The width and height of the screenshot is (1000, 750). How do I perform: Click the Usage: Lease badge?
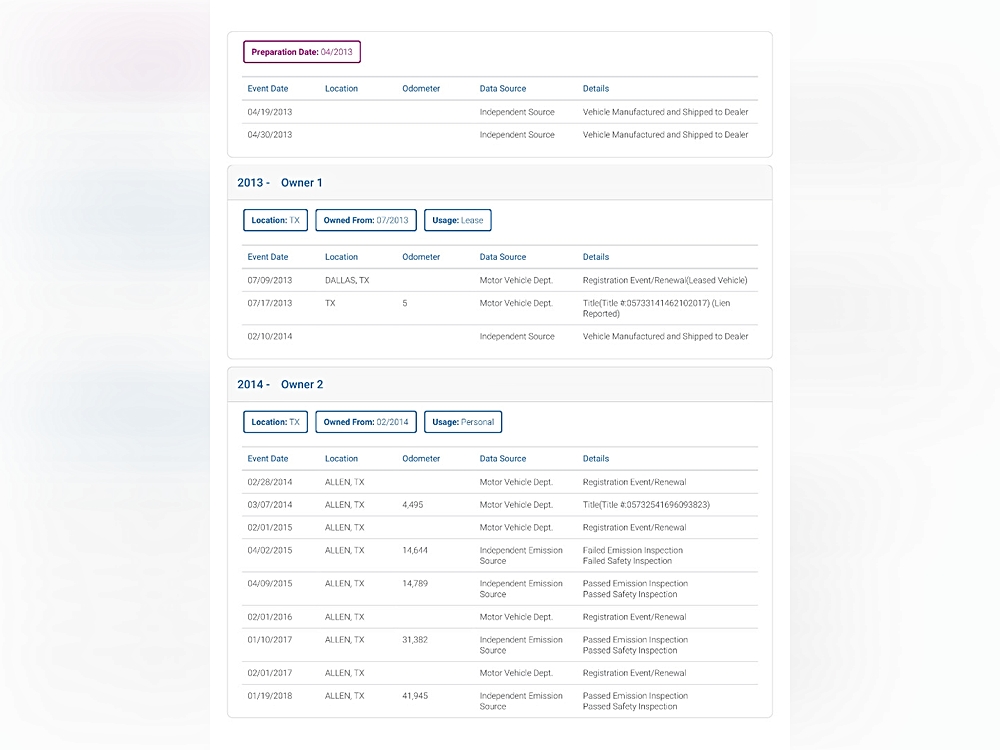[x=457, y=220]
